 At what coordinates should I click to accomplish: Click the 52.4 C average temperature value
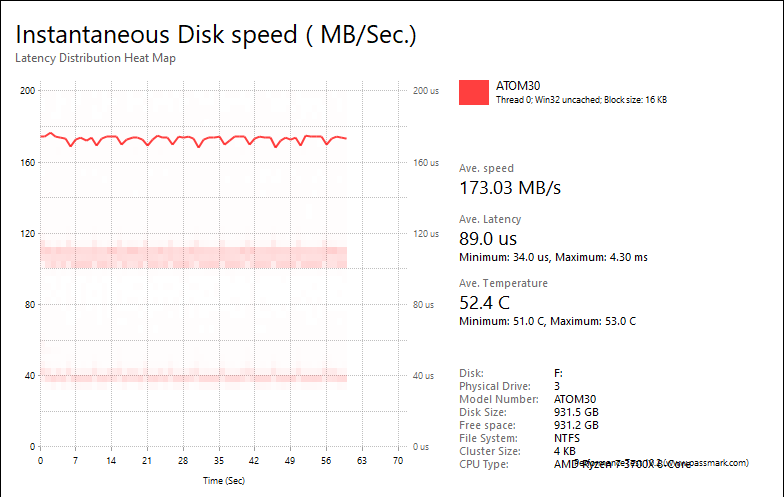pos(484,303)
